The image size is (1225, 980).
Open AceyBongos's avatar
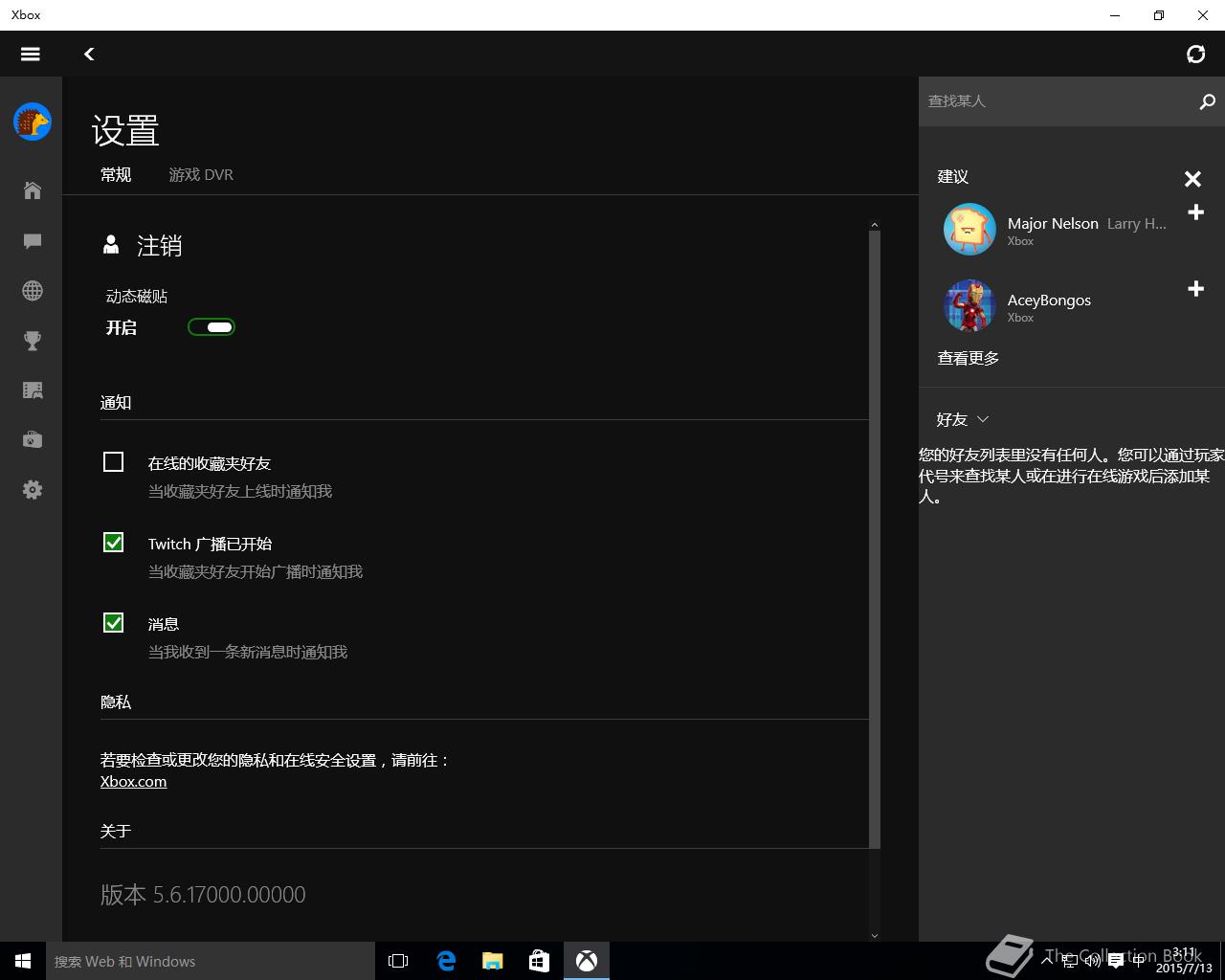[x=969, y=306]
